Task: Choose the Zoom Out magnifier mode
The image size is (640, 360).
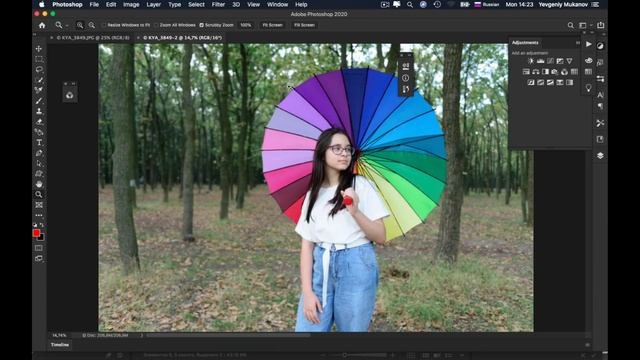Action: pyautogui.click(x=91, y=25)
